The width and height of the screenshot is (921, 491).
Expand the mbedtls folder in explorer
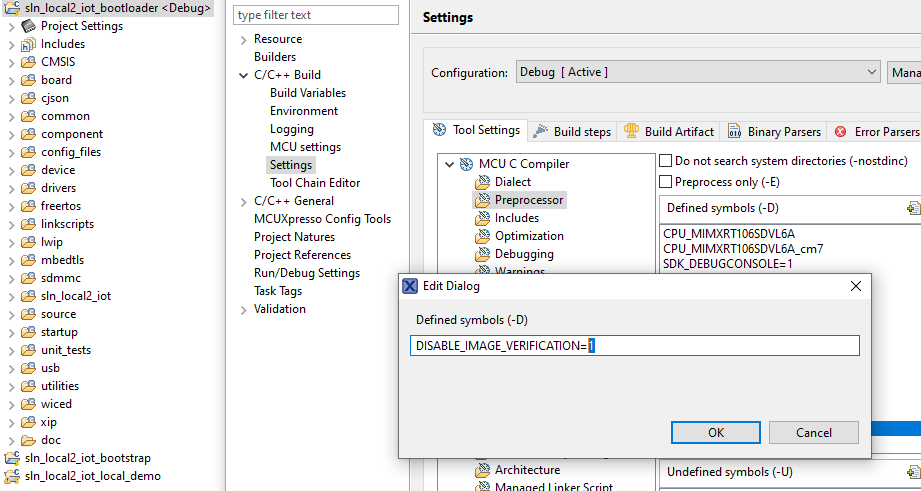[11, 260]
